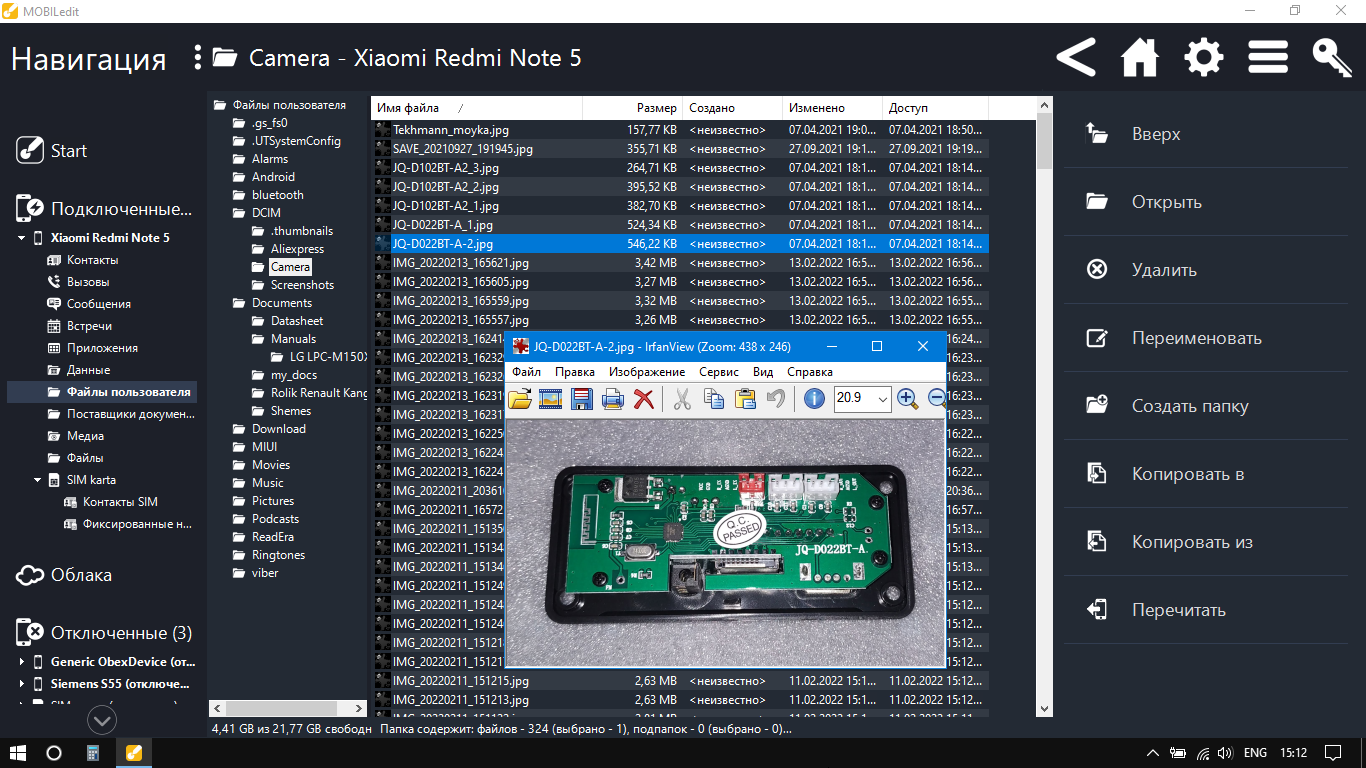Go back using the MOBILedit back arrow icon
The image size is (1366, 768).
coord(1076,58)
